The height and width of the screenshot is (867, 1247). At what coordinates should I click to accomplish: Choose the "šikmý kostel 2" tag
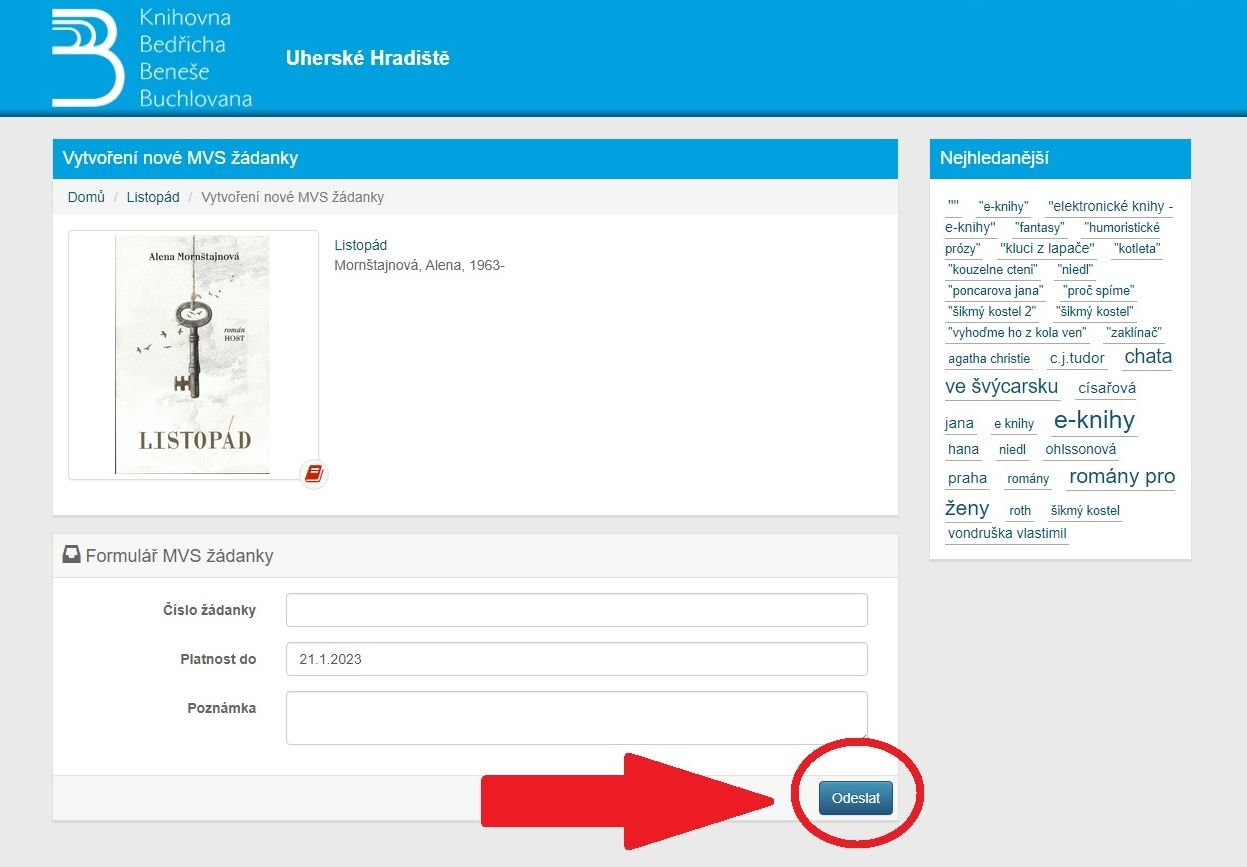pyautogui.click(x=992, y=312)
